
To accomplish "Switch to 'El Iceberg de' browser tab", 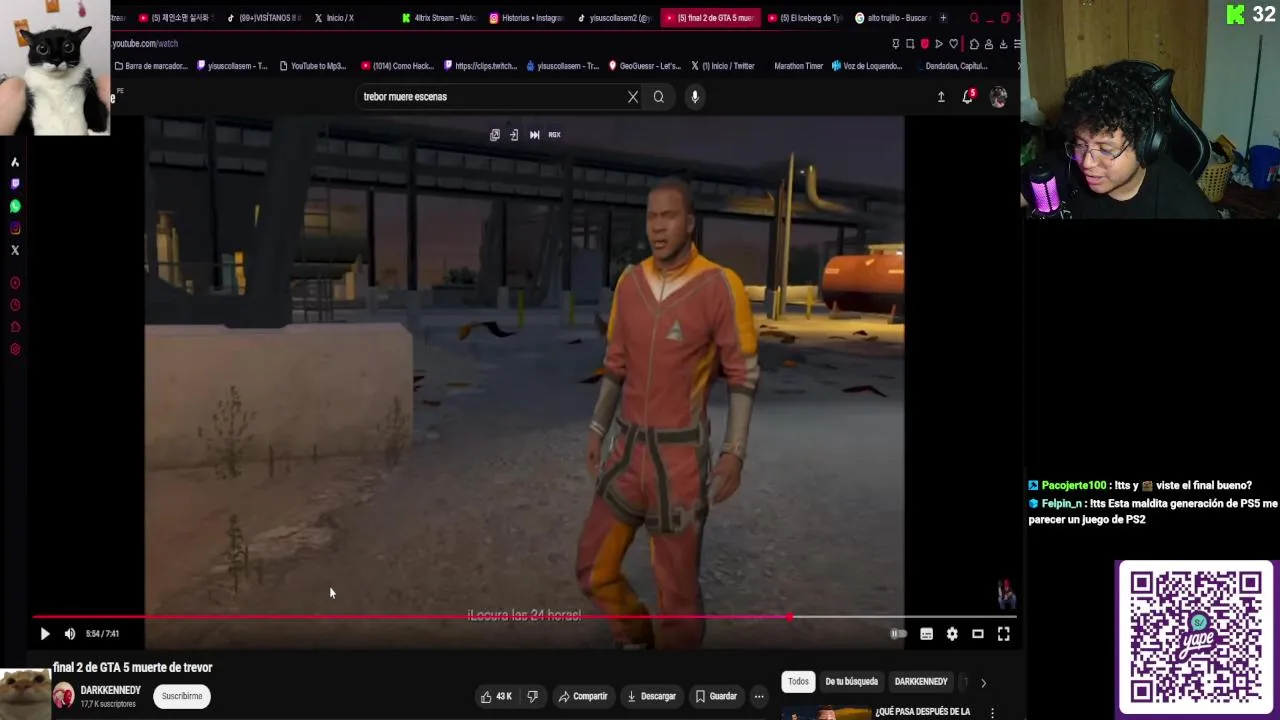I will pyautogui.click(x=805, y=18).
